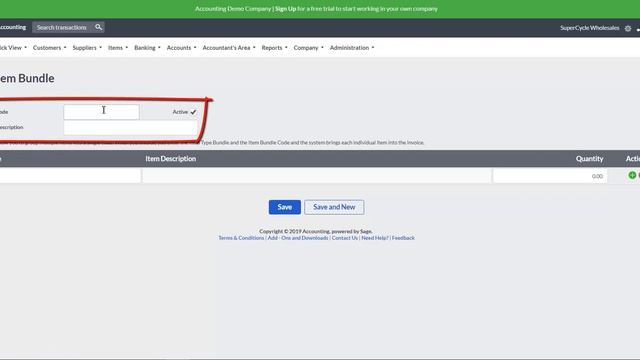Click into the bundle Code input field
Screen dimensions: 640x360
[x=101, y=112]
